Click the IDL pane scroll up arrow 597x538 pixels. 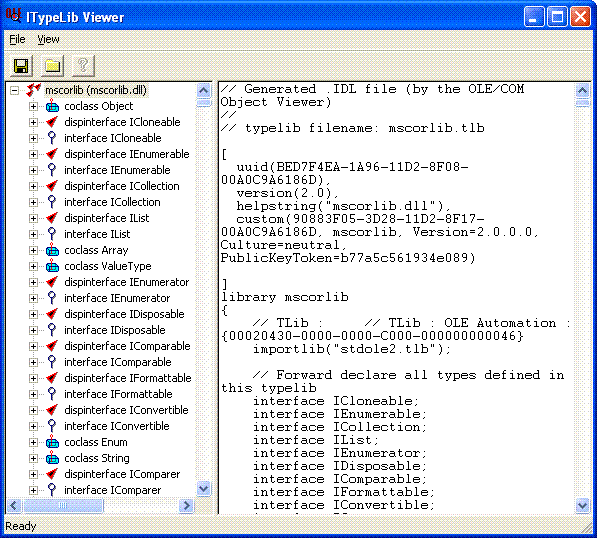583,91
